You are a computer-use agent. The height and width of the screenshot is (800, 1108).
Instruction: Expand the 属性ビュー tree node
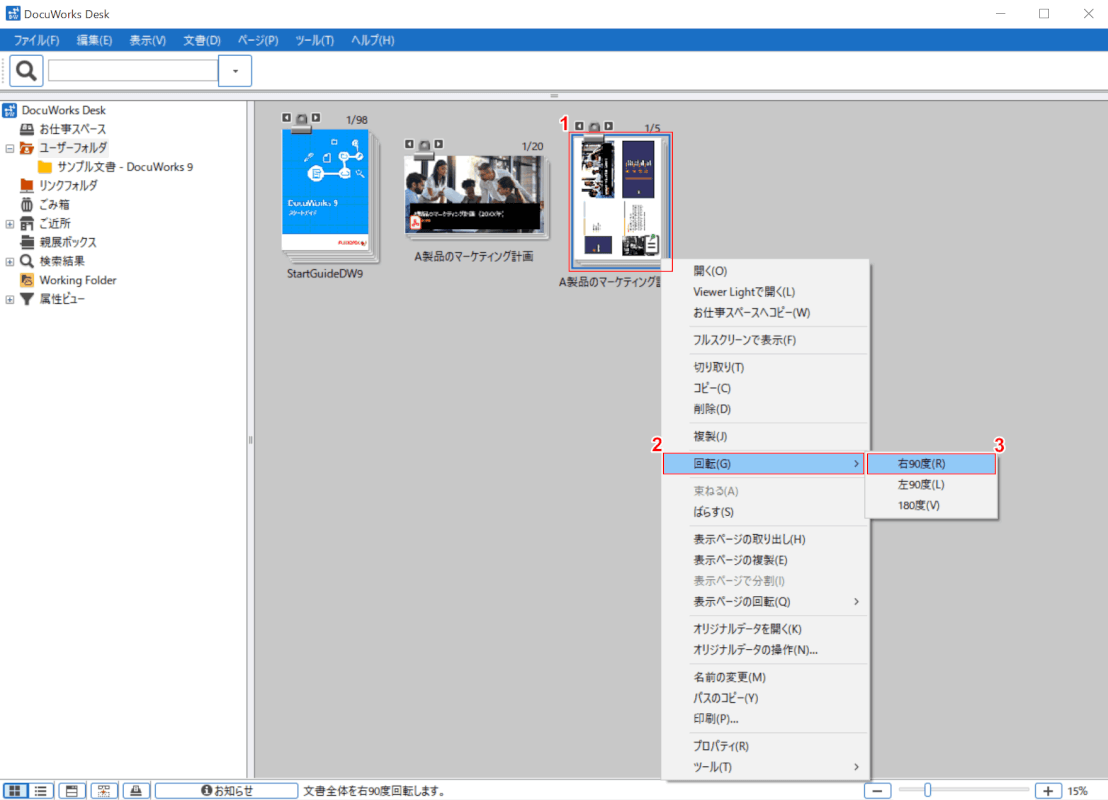[x=10, y=299]
